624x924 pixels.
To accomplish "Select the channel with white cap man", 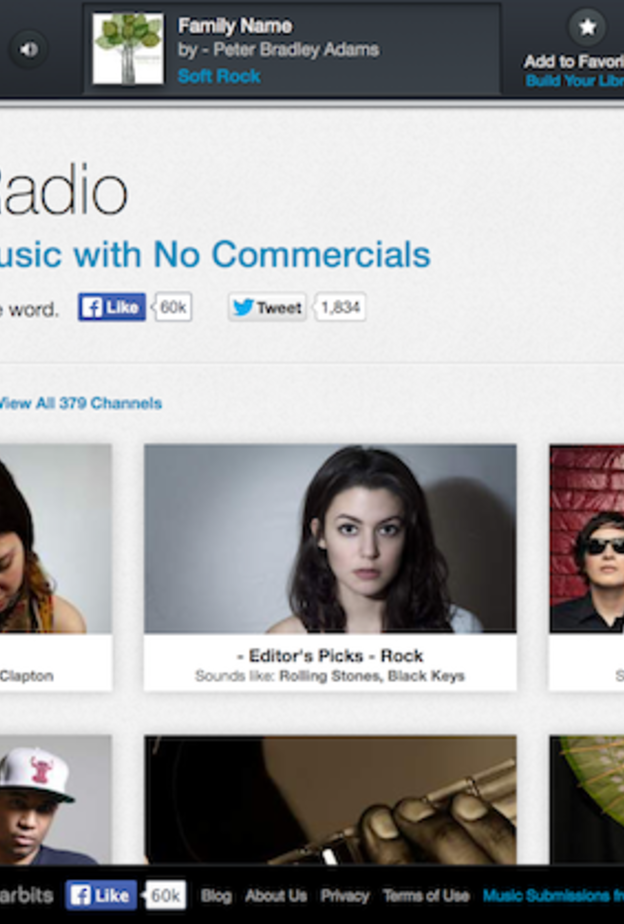I will tap(50, 800).
